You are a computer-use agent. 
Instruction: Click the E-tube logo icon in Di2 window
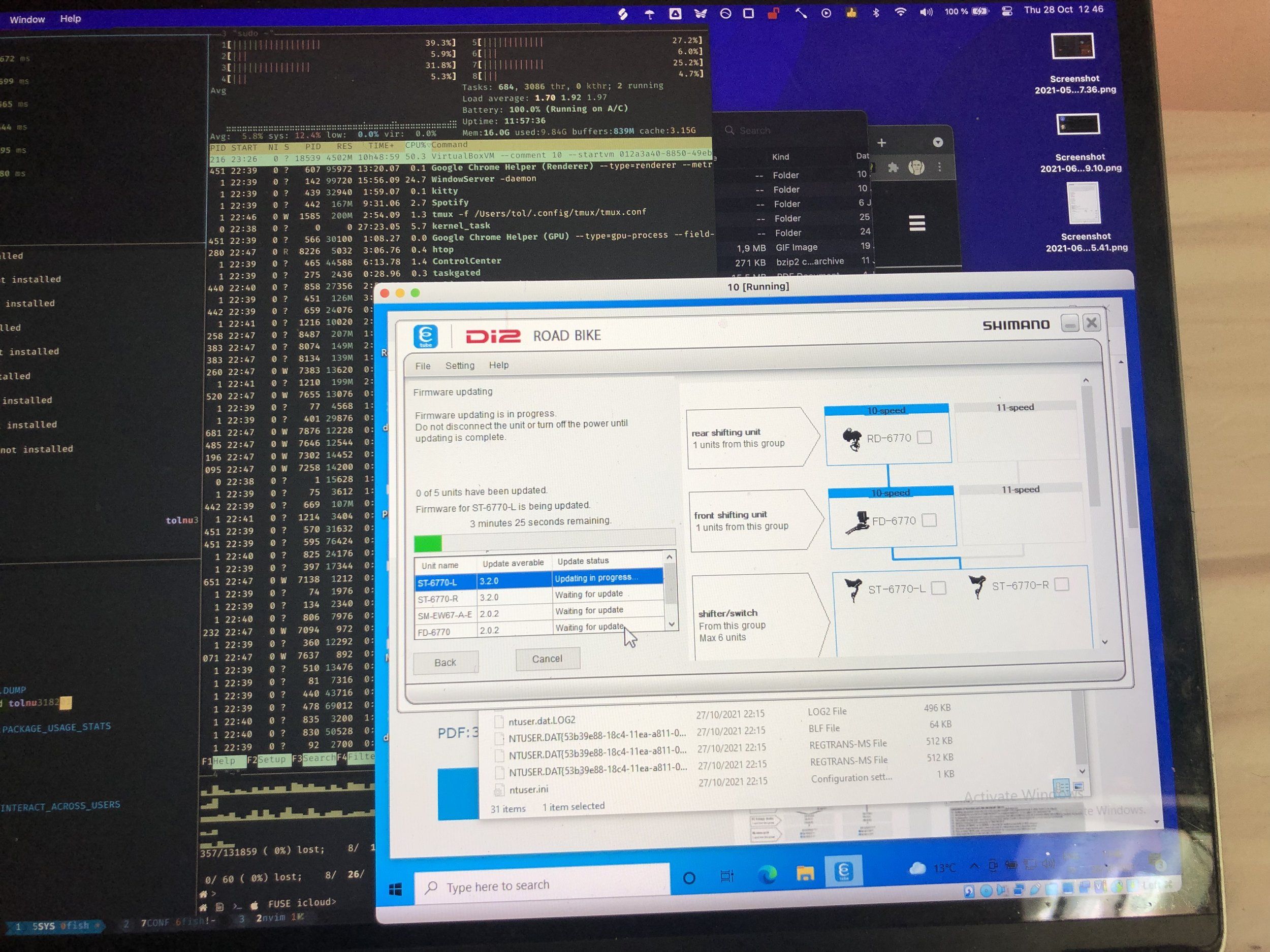425,336
